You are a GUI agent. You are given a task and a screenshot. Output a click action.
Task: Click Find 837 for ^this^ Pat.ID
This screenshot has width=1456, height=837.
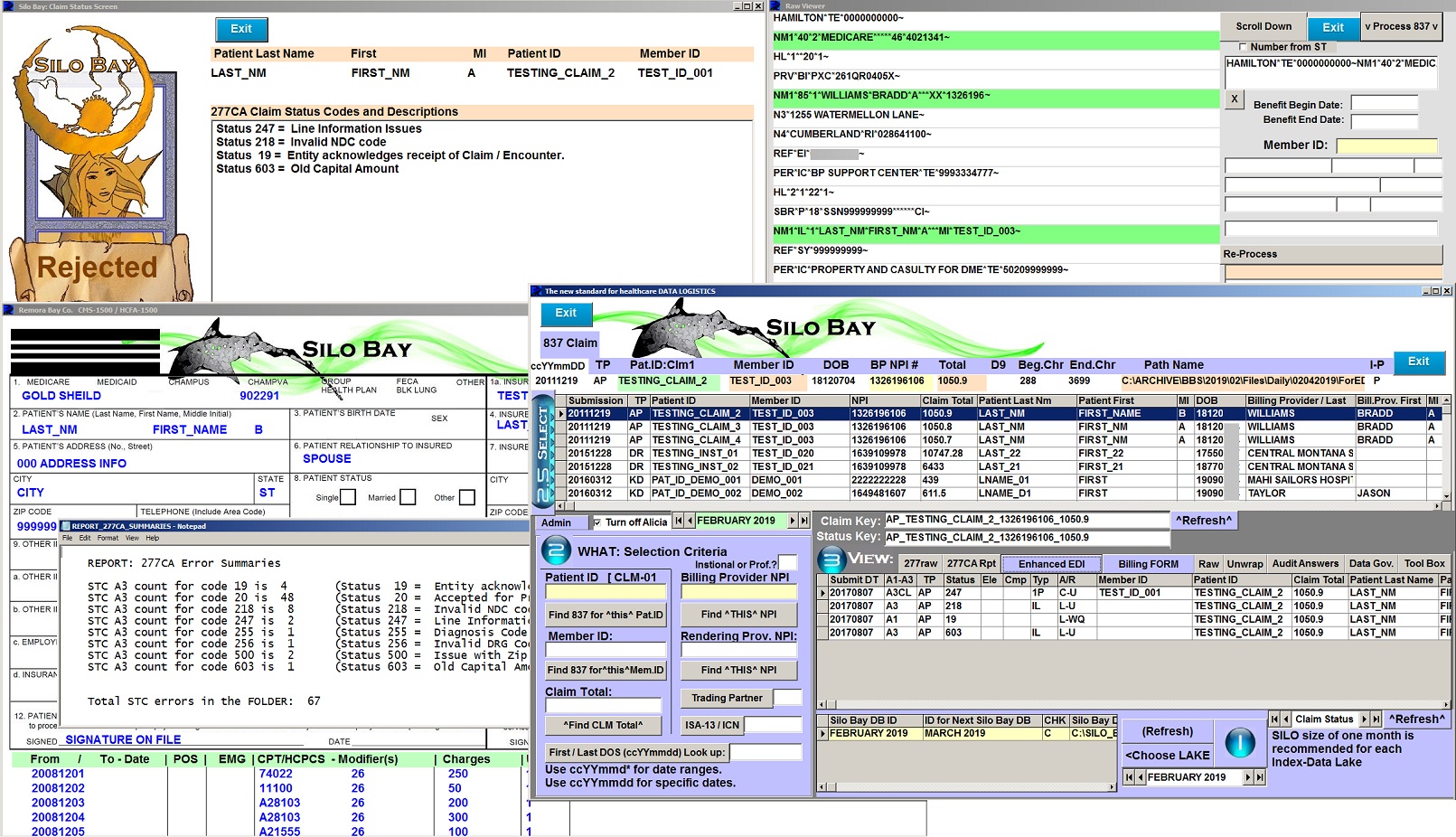click(606, 615)
